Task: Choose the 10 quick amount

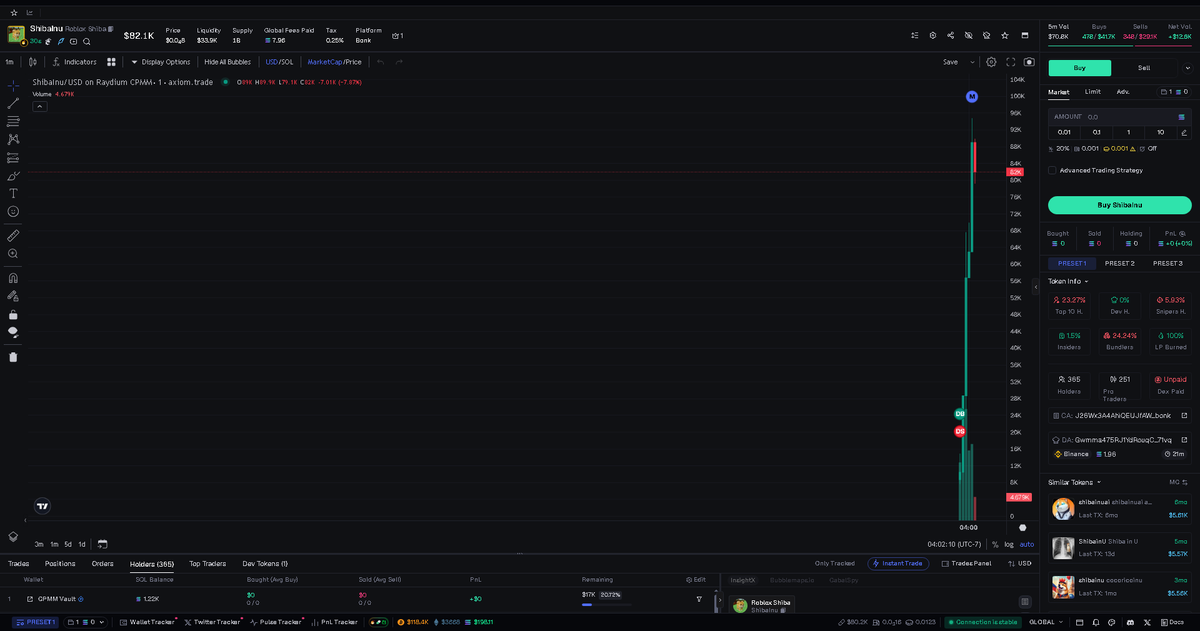Action: click(1160, 132)
